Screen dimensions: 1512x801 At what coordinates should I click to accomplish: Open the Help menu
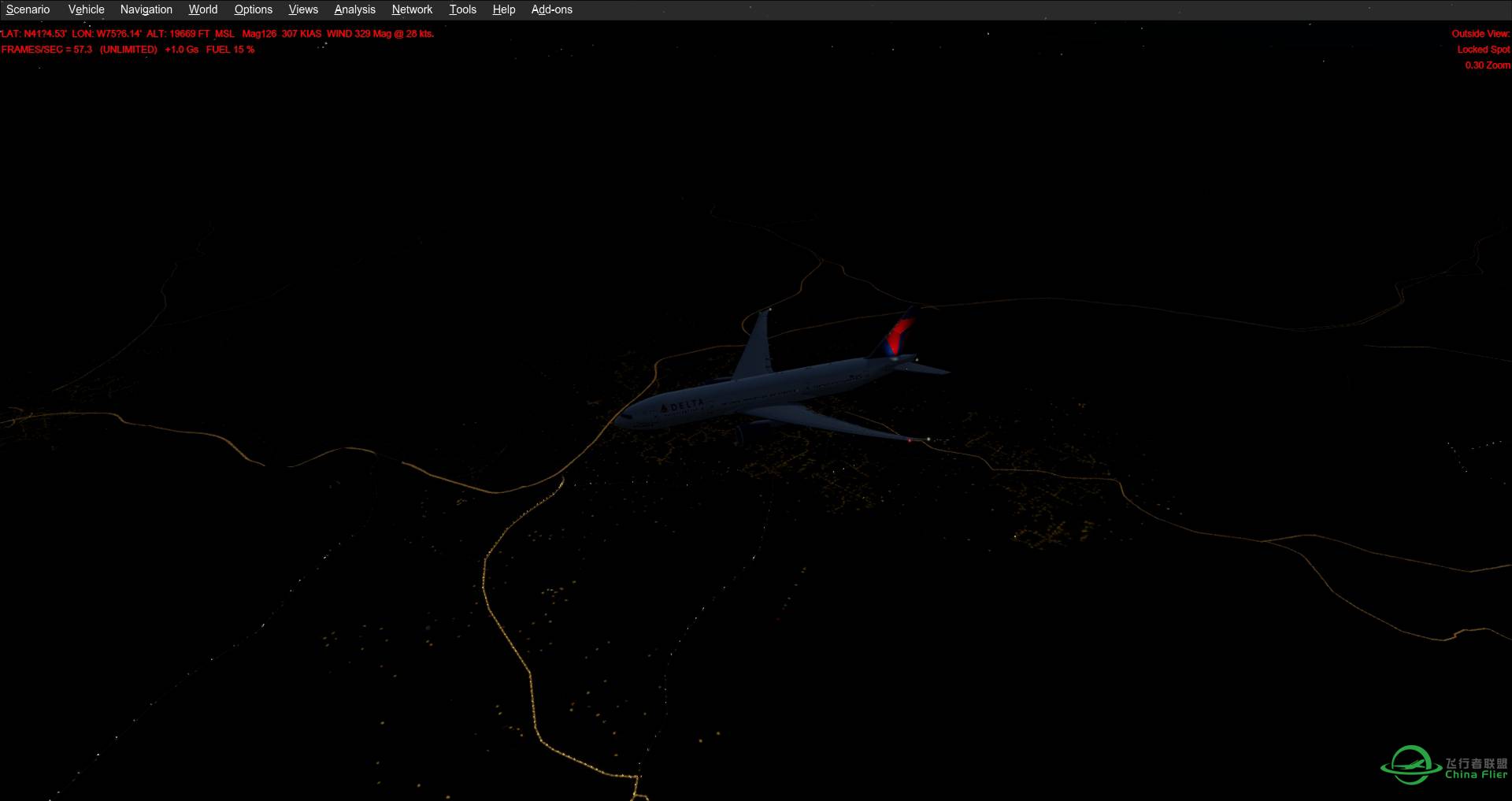pyautogui.click(x=503, y=9)
